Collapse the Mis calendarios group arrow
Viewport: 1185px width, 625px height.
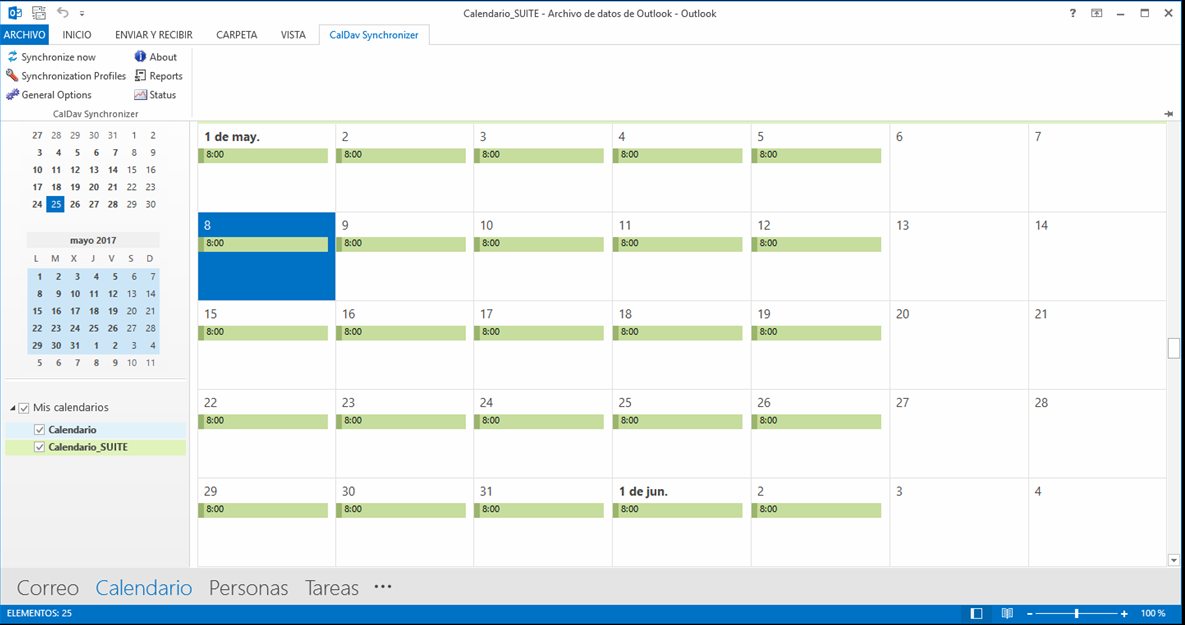coord(13,408)
